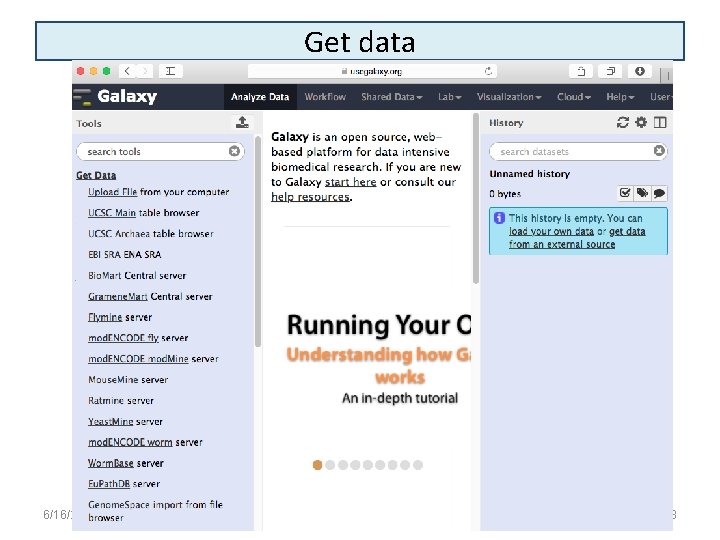Open EBI SRA ENA SRA tool
This screenshot has height=540, width=720.
(124, 254)
